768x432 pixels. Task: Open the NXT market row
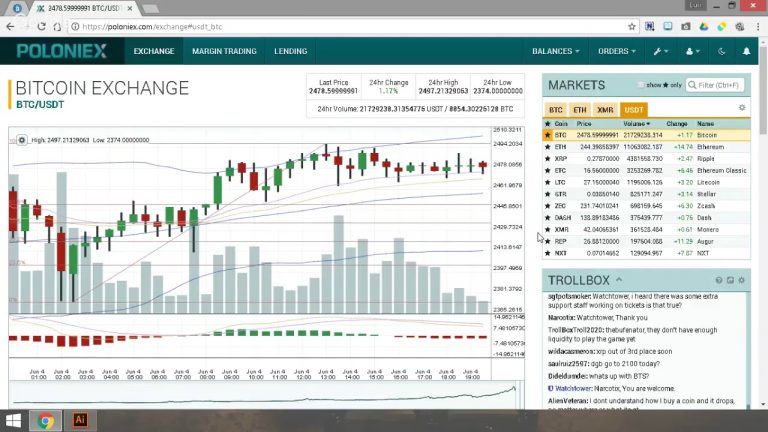click(646, 253)
